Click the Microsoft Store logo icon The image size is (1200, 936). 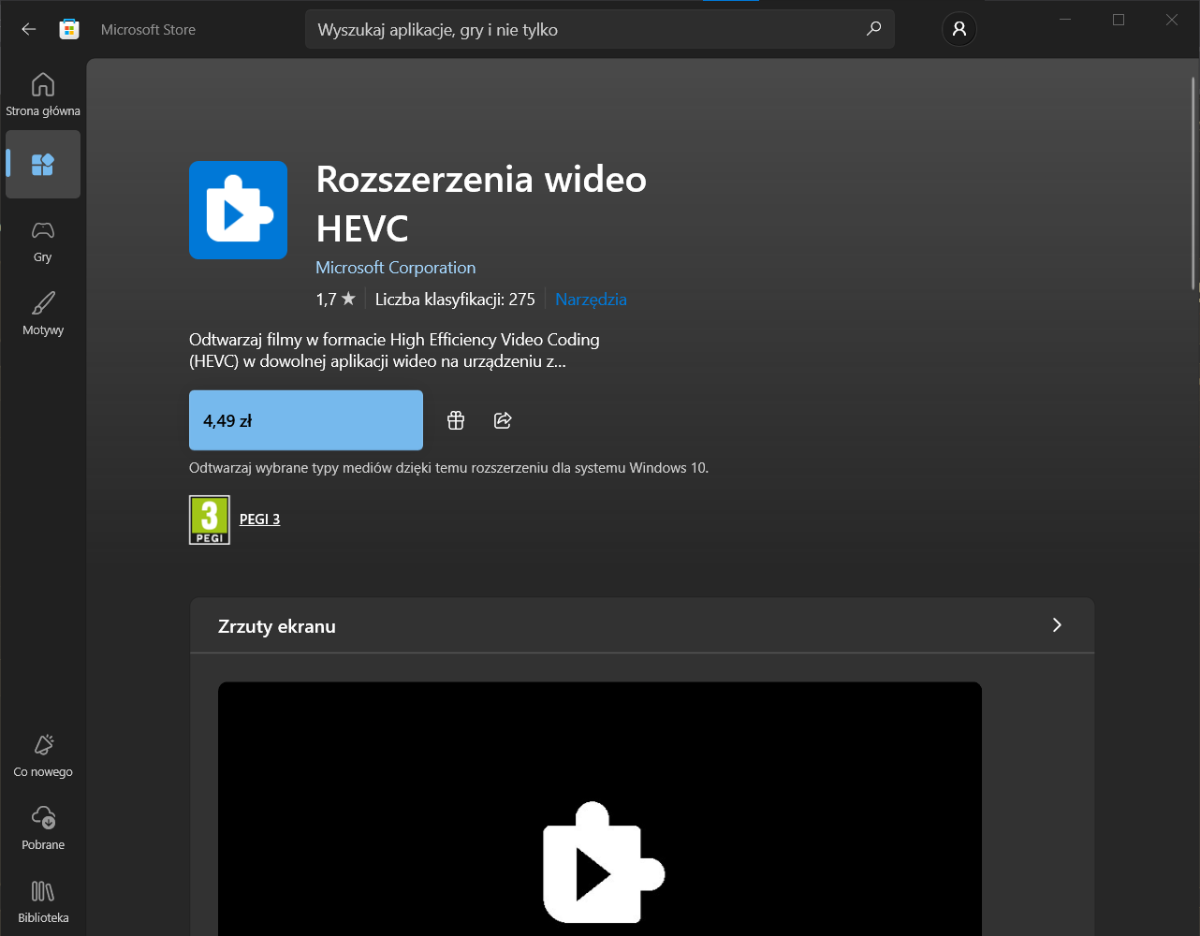click(69, 29)
